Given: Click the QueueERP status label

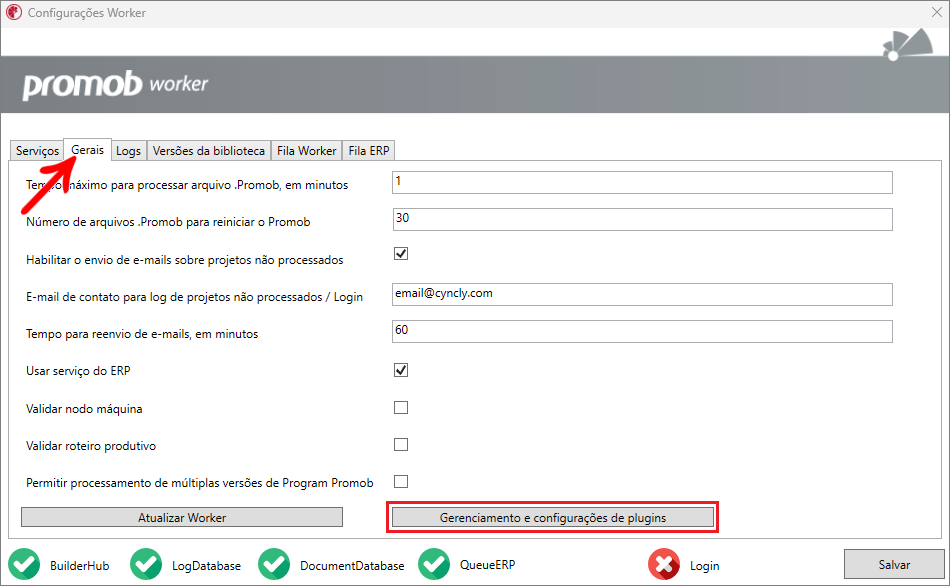Looking at the screenshot, I should click(x=487, y=564).
